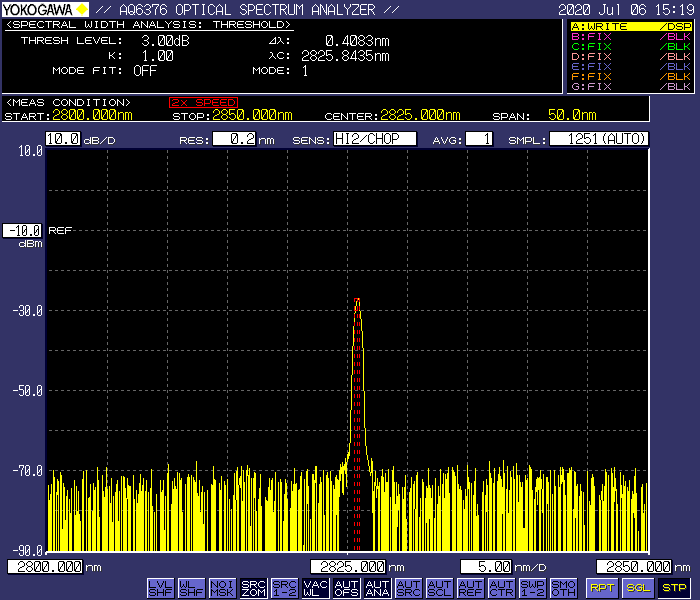Image resolution: width=700 pixels, height=600 pixels.
Task: Click the -10.0 dBm REF level box
Action: click(22, 230)
